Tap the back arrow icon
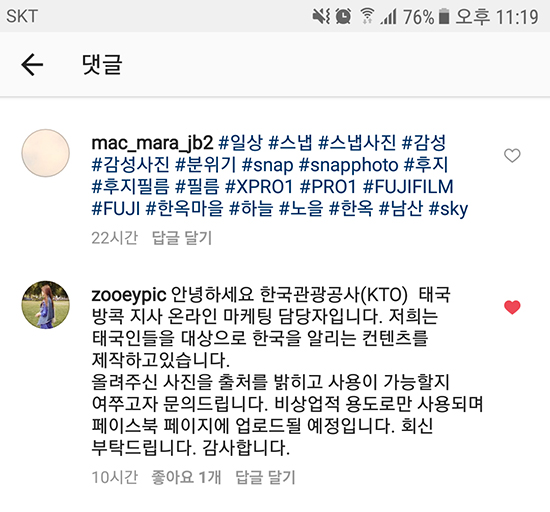The width and height of the screenshot is (550, 512). tap(32, 65)
